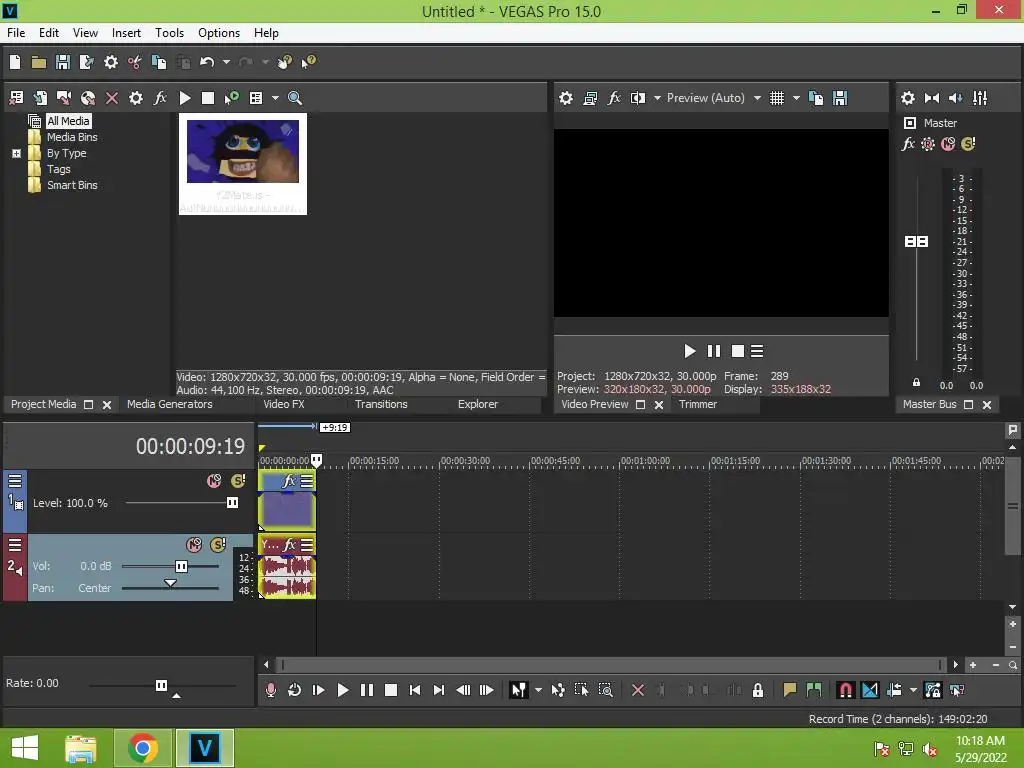Viewport: 1024px width, 768px height.
Task: Save the project with the disk icon
Action: [63, 62]
